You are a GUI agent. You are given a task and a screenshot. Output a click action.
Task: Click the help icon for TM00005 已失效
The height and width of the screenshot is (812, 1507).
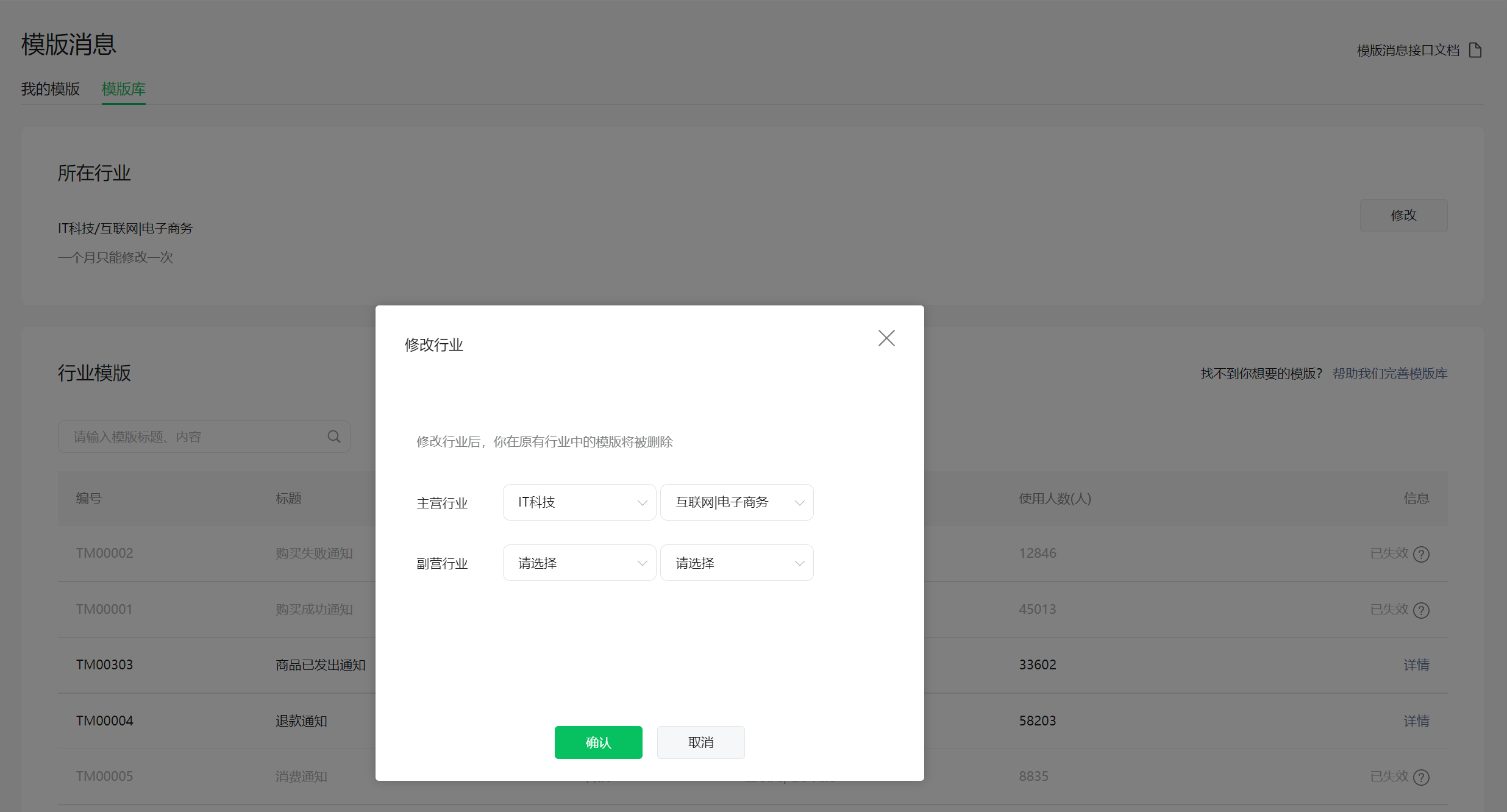pyautogui.click(x=1421, y=777)
